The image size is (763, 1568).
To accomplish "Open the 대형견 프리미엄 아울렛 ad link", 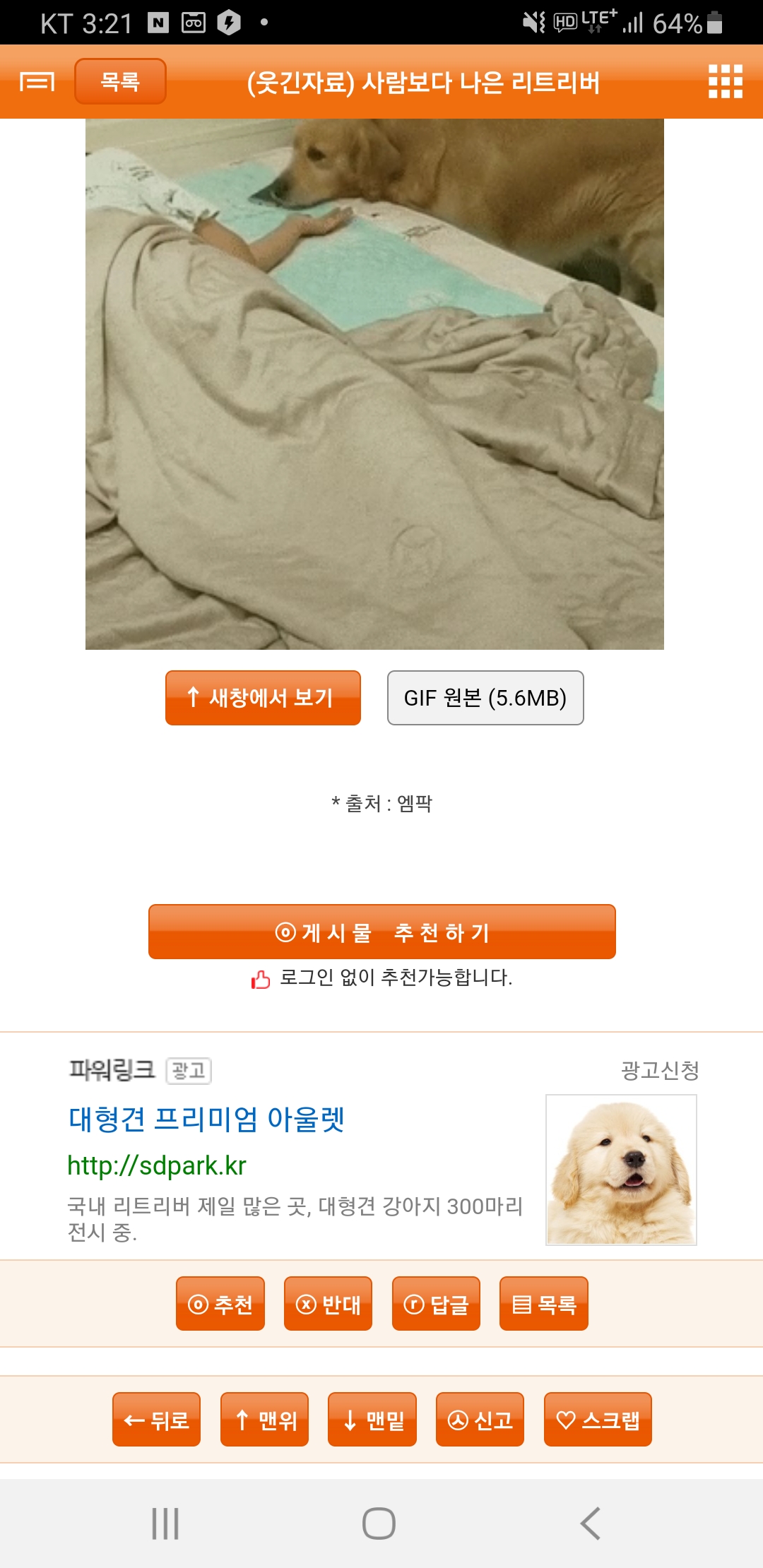I will click(x=206, y=1119).
